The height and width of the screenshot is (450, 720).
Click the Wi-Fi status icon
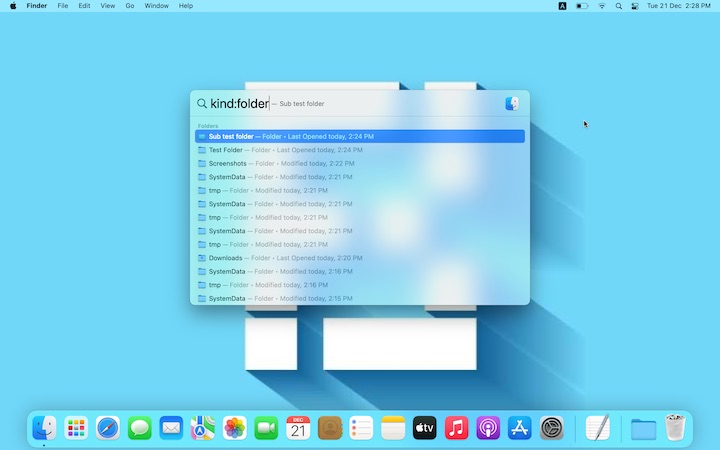pyautogui.click(x=601, y=6)
